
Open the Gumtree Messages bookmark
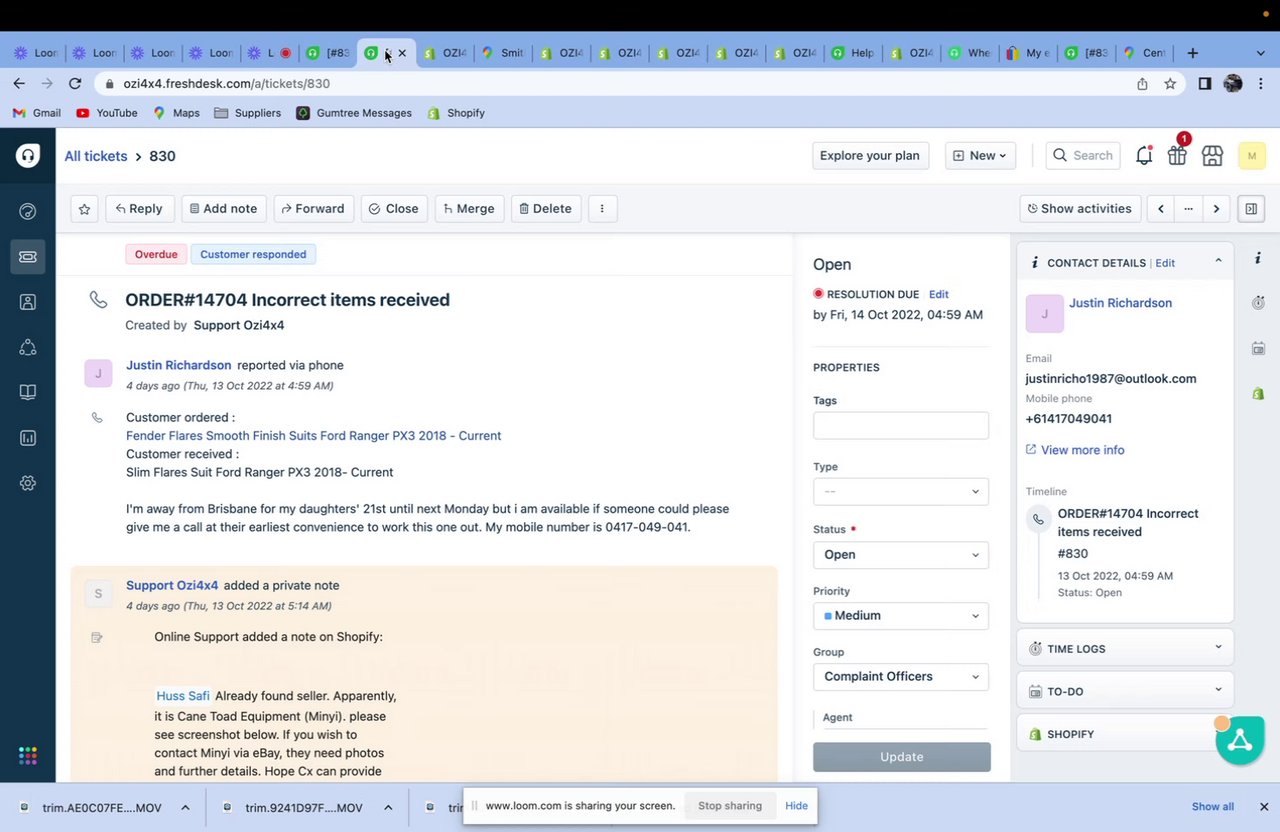click(x=354, y=113)
